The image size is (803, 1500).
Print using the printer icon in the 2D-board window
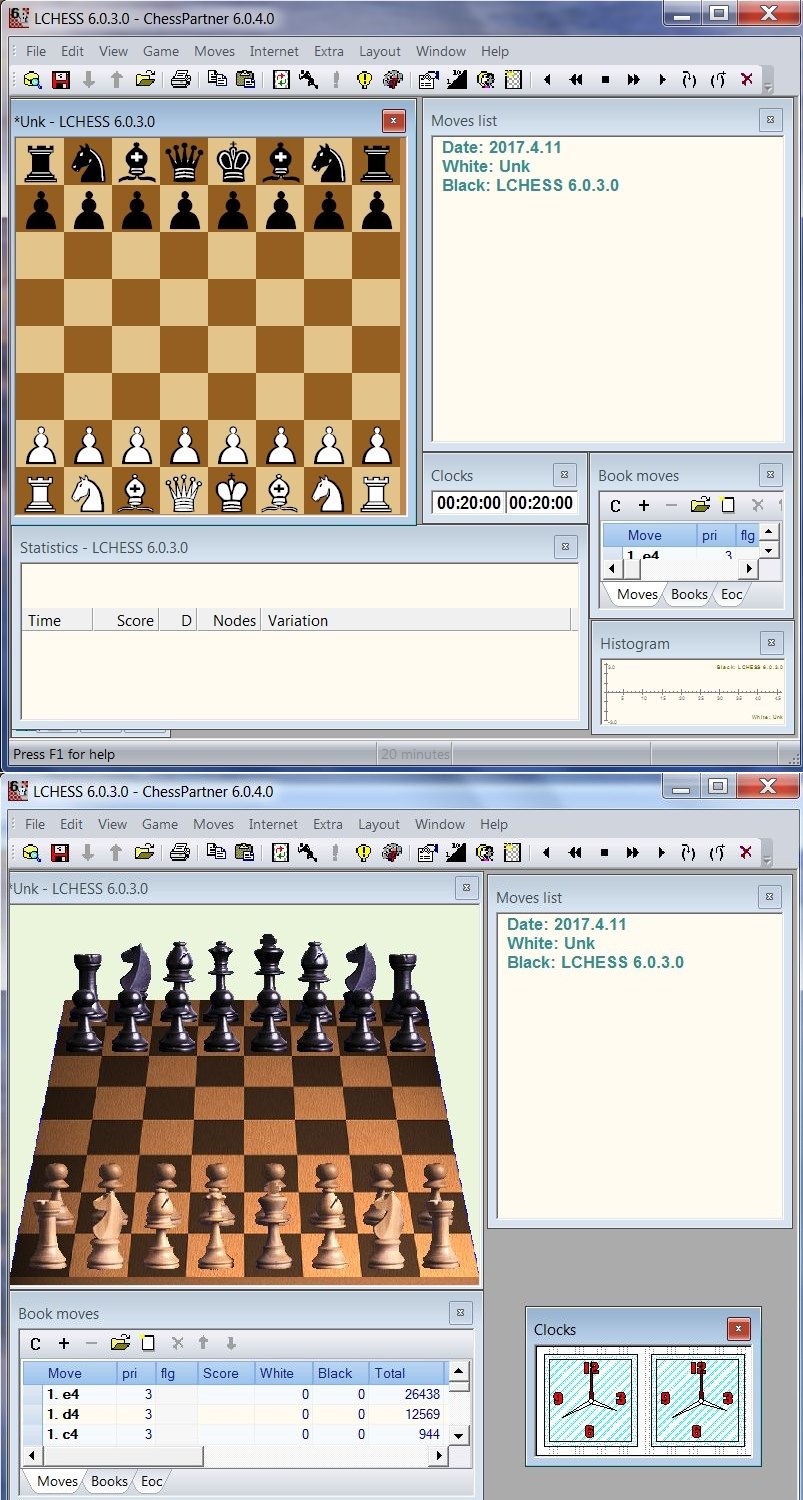point(180,80)
